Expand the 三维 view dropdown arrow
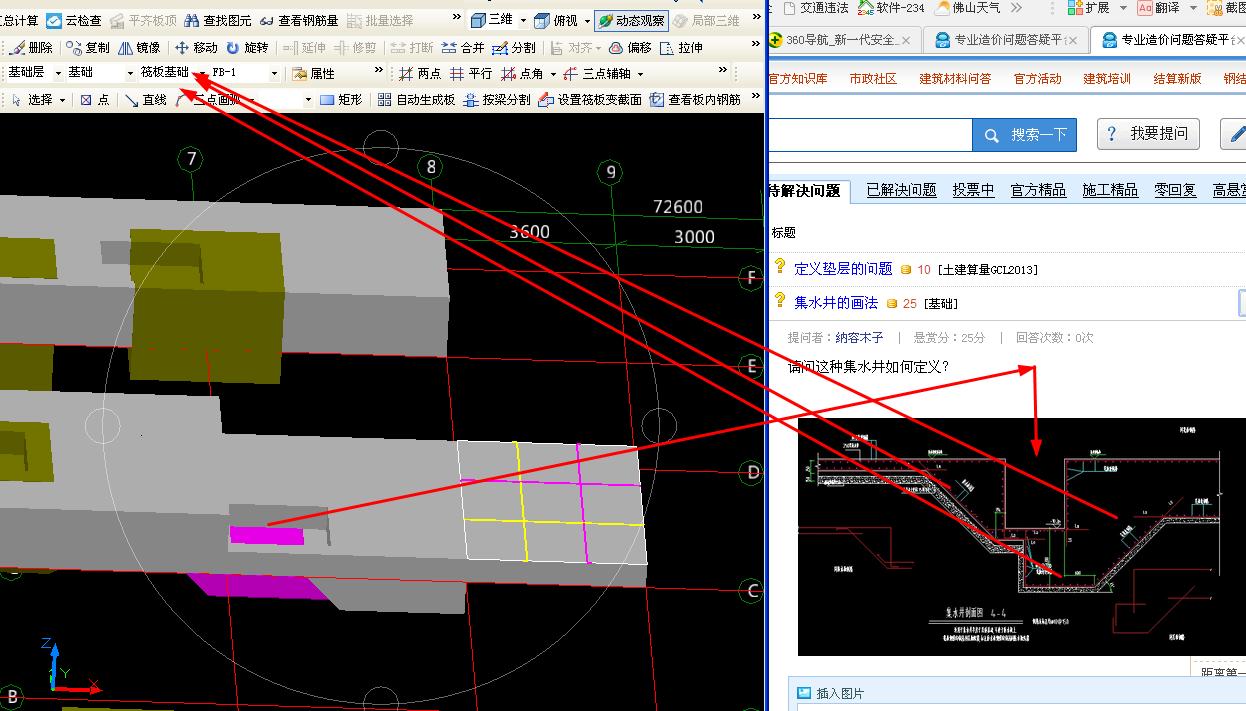This screenshot has width=1246, height=711. (x=522, y=20)
